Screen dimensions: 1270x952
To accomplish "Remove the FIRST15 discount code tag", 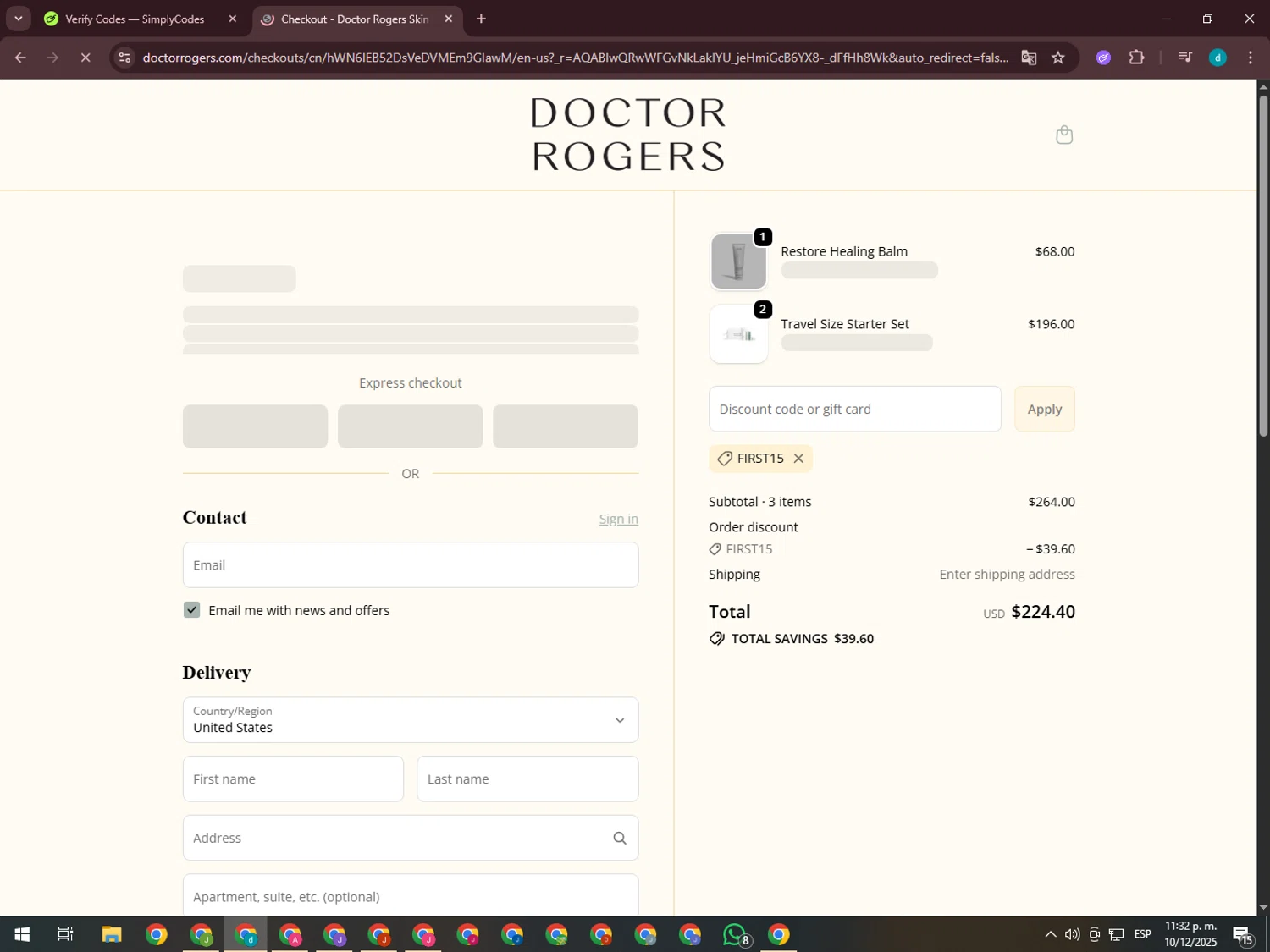I will pyautogui.click(x=798, y=459).
